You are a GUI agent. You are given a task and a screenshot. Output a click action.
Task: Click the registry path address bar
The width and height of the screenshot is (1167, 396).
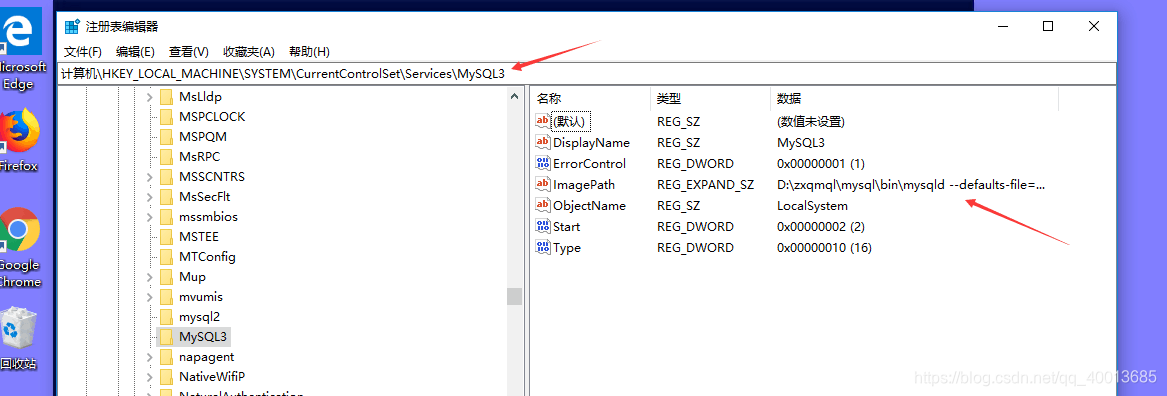(586, 74)
